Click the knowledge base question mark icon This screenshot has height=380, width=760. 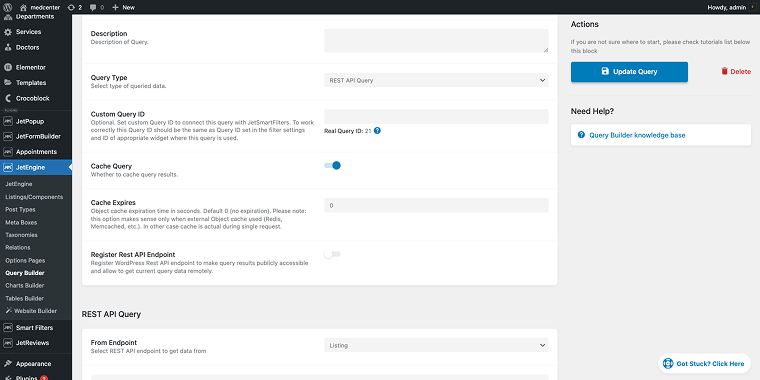point(581,135)
